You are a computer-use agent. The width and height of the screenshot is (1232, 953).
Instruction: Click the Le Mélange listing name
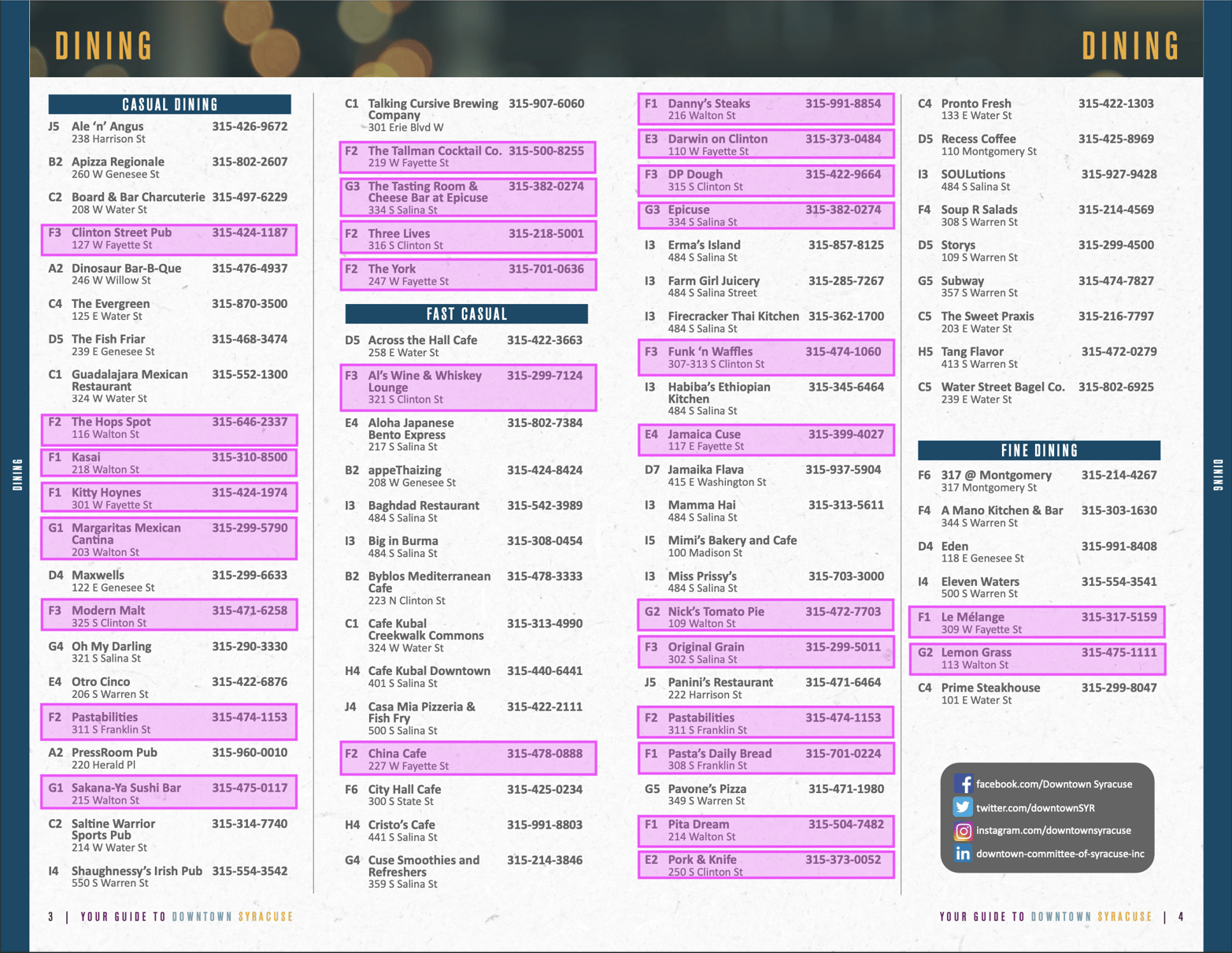tap(973, 617)
